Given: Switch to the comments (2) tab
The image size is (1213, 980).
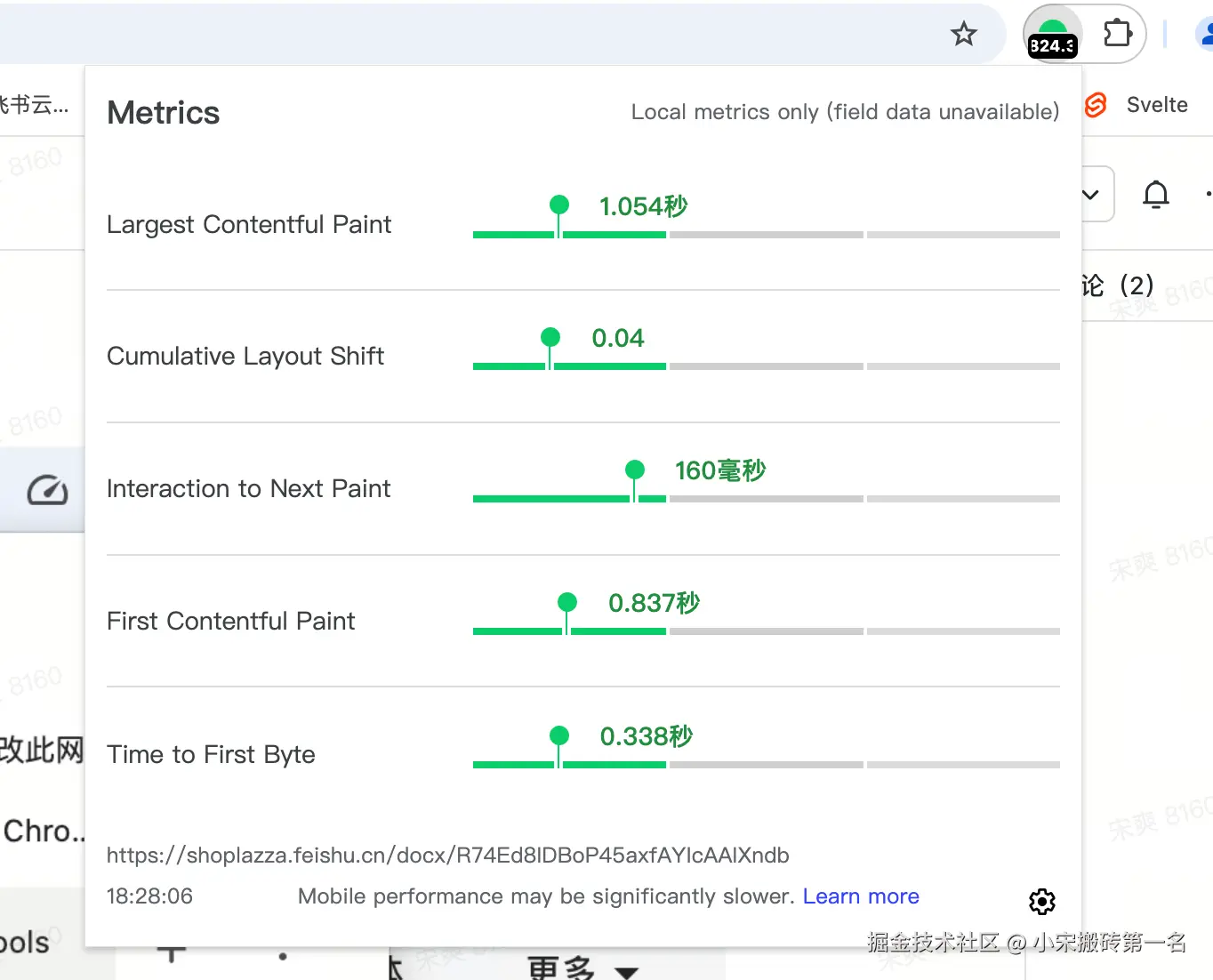Looking at the screenshot, I should pyautogui.click(x=1119, y=285).
